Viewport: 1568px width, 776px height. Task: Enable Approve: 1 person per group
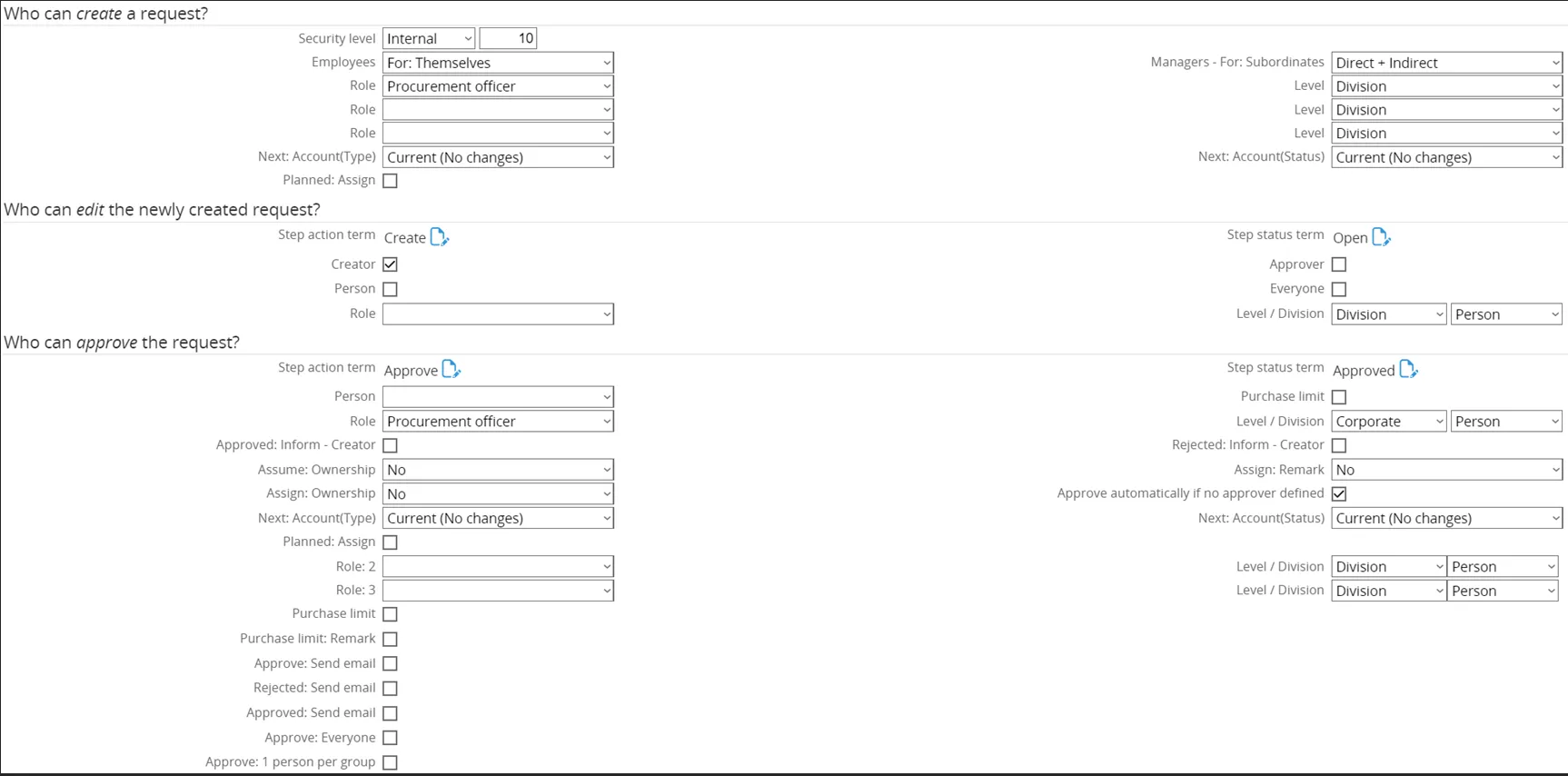pos(391,762)
